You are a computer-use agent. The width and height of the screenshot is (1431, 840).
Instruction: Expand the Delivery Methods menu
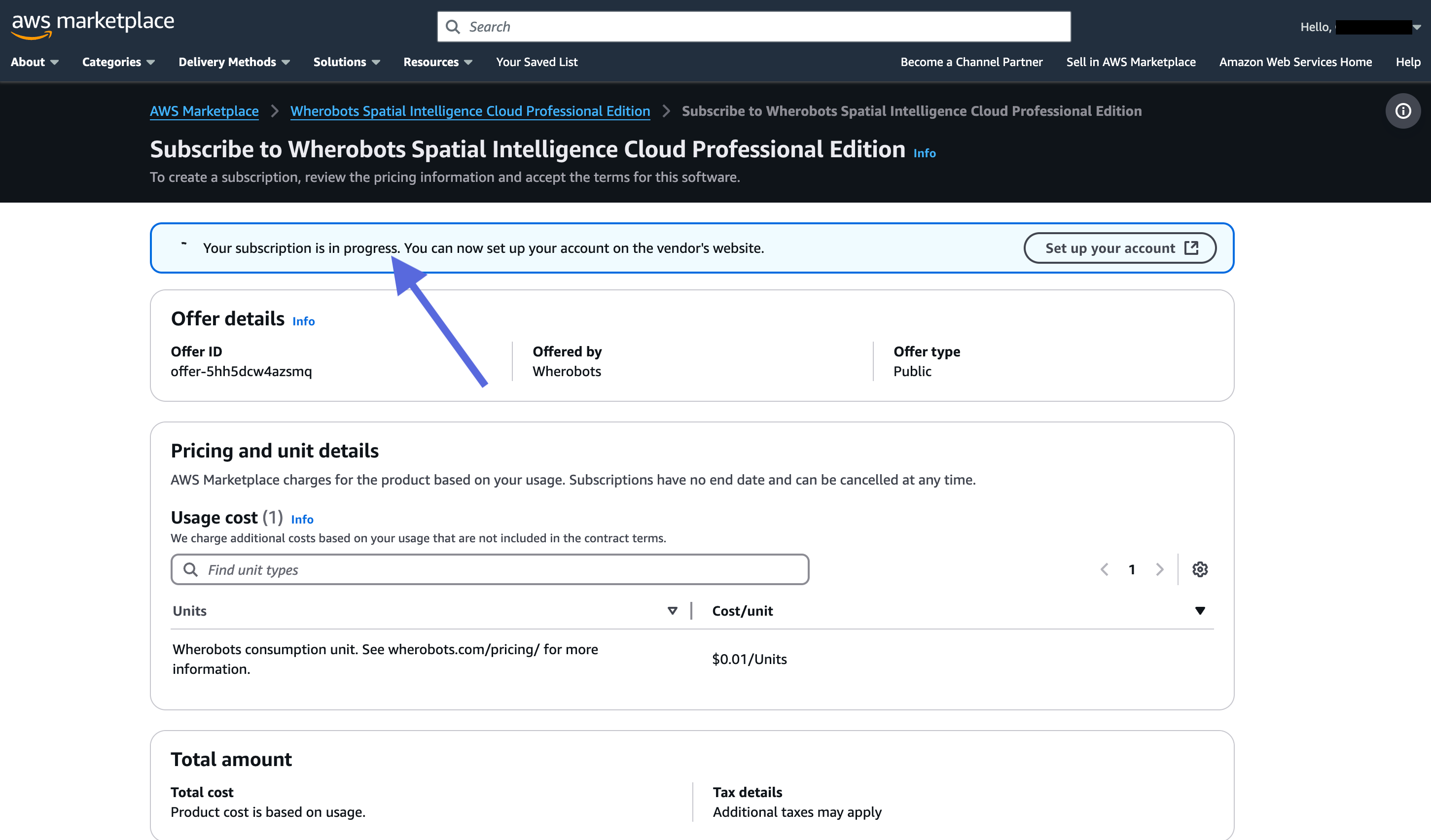click(234, 62)
